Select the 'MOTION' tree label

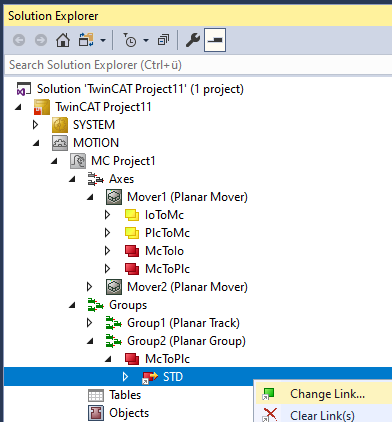[x=96, y=143]
